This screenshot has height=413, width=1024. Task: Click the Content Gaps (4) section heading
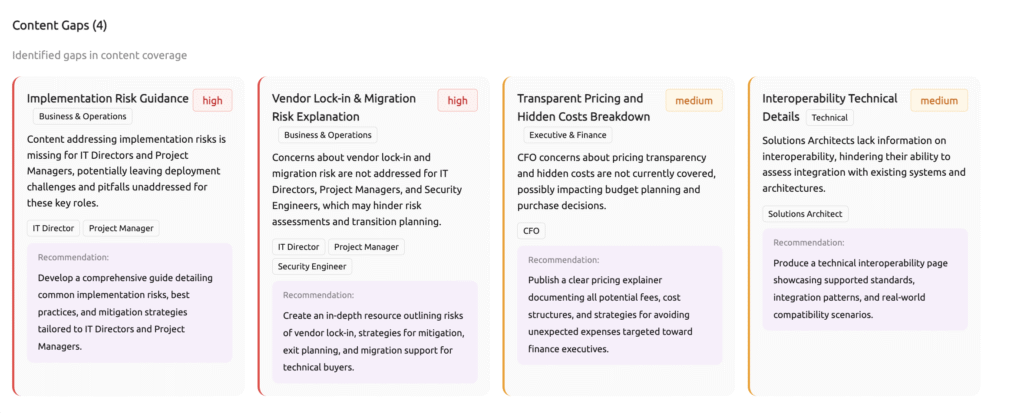click(59, 24)
